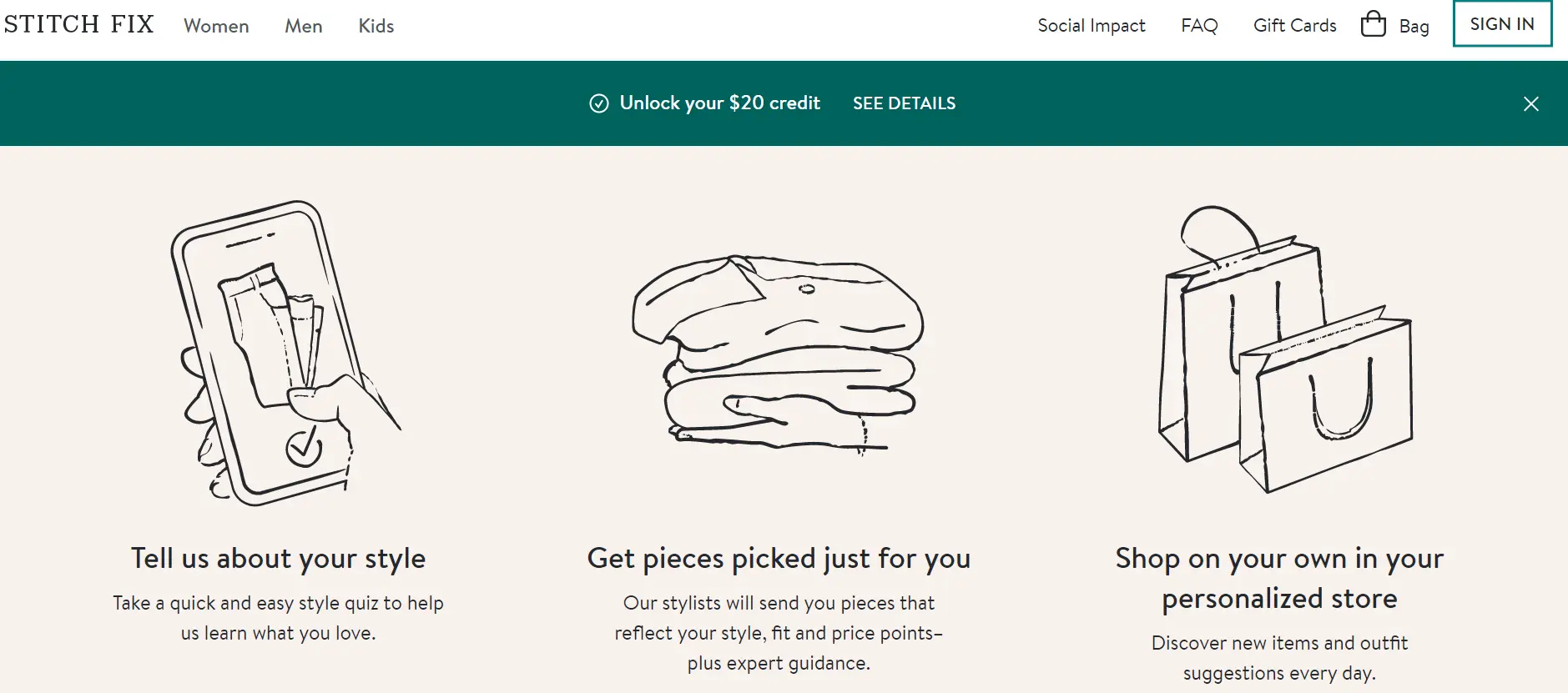The width and height of the screenshot is (1568, 693).
Task: Click the shopping bags illustration
Action: coord(1285,349)
